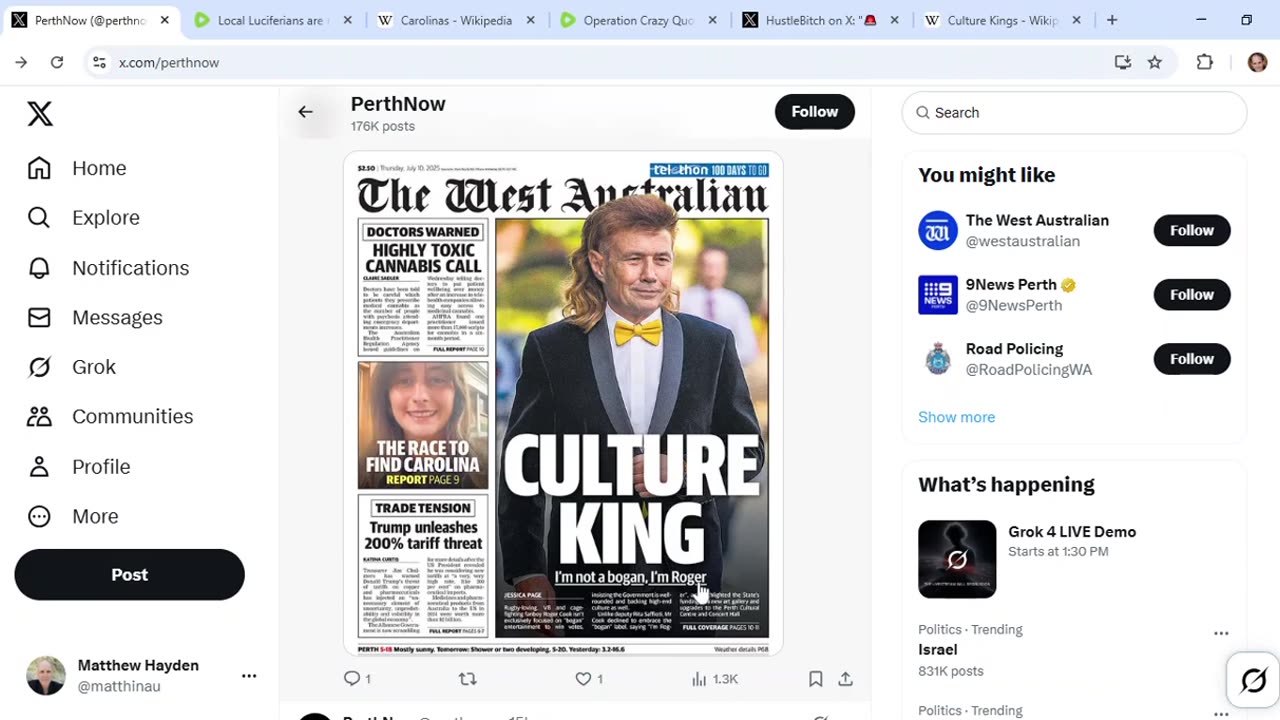Open browser Extensions menu
Viewport: 1280px width, 720px height.
click(x=1205, y=62)
